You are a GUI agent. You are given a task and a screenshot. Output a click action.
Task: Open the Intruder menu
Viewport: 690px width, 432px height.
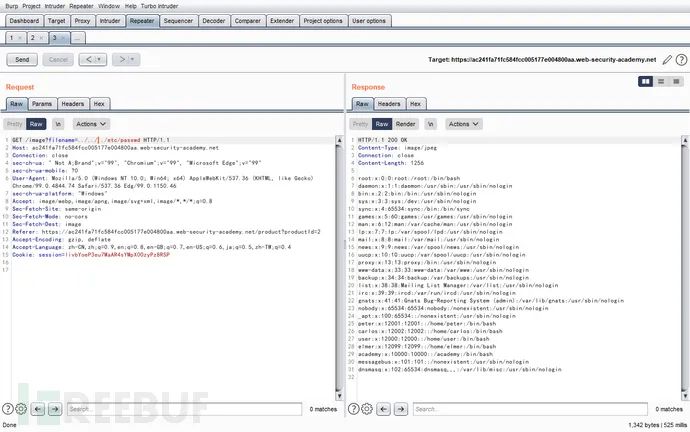(x=55, y=6)
